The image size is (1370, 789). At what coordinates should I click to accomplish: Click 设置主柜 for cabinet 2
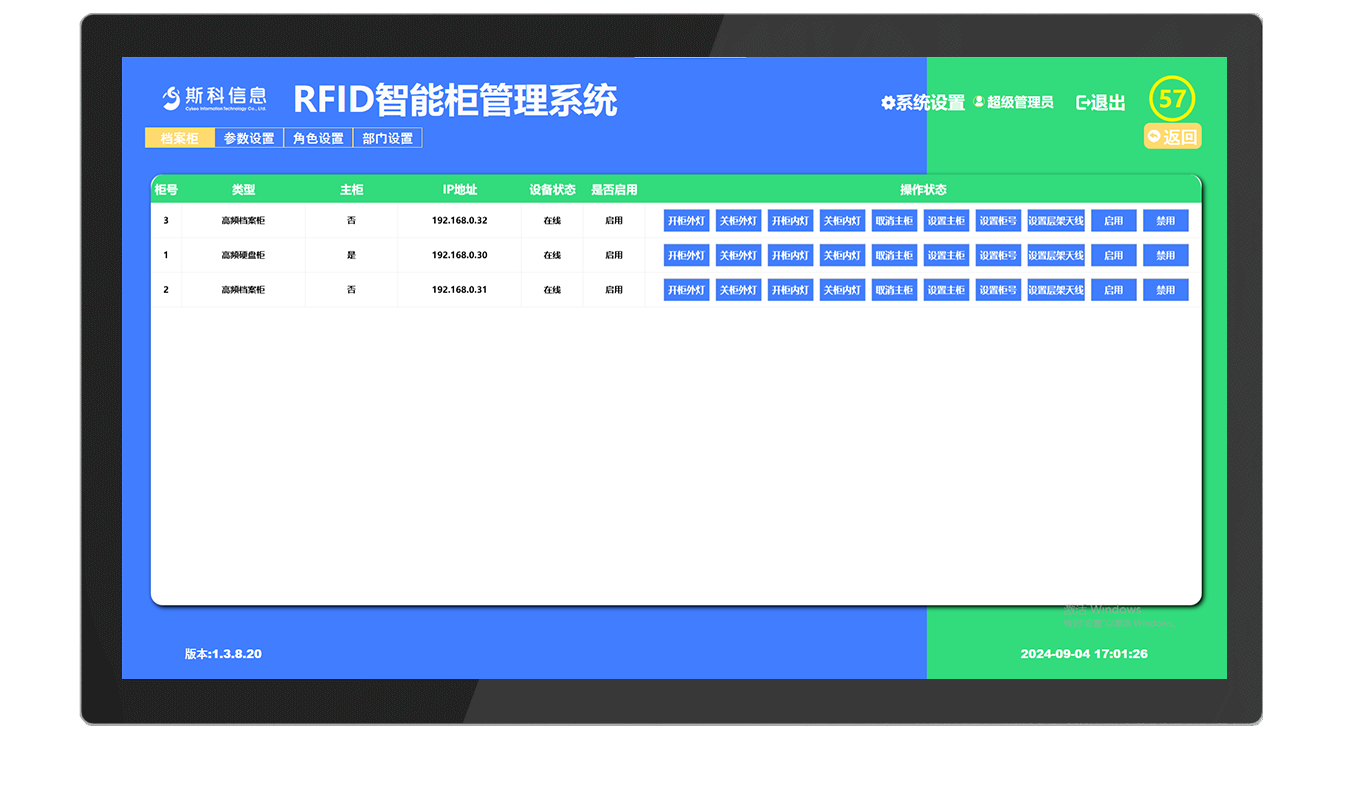(x=945, y=289)
